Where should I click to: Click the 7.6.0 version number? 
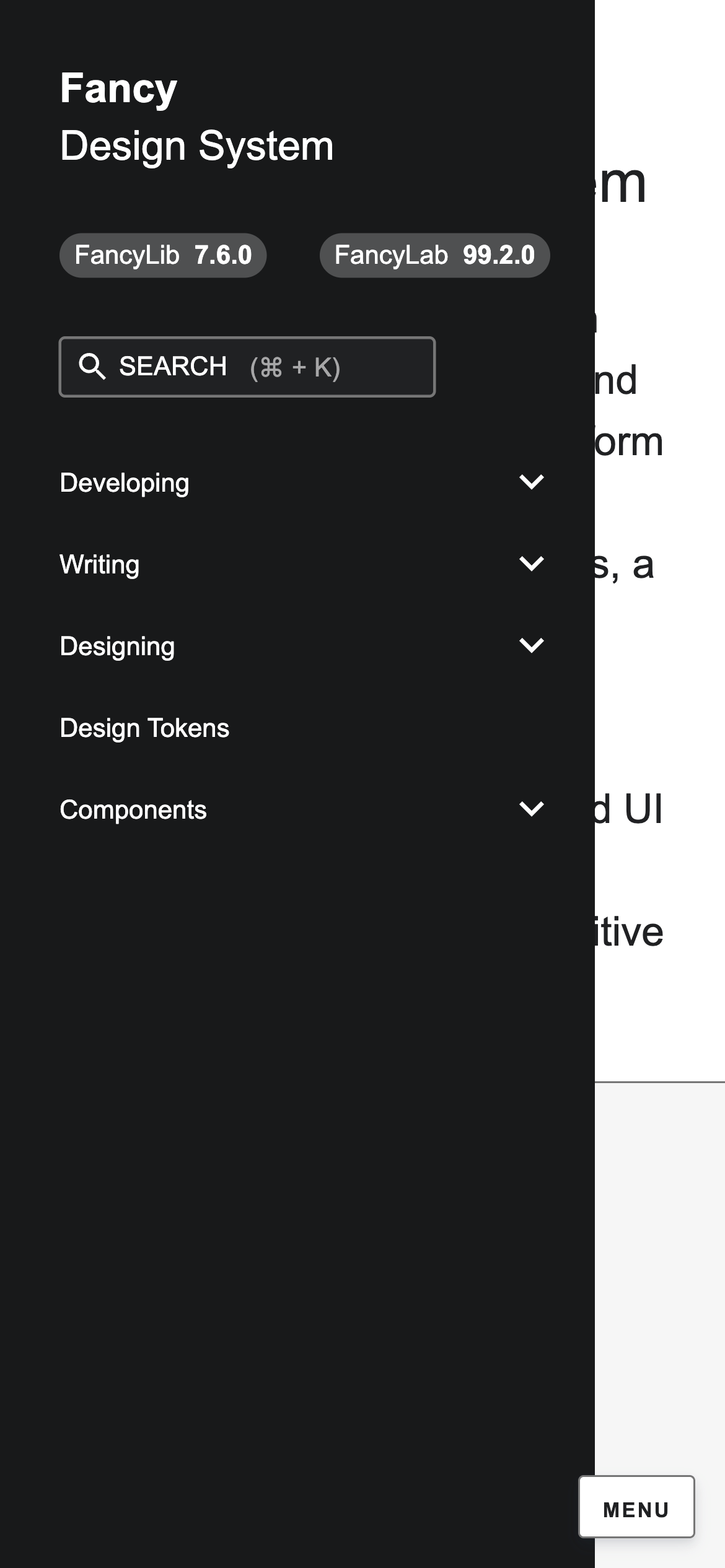223,255
